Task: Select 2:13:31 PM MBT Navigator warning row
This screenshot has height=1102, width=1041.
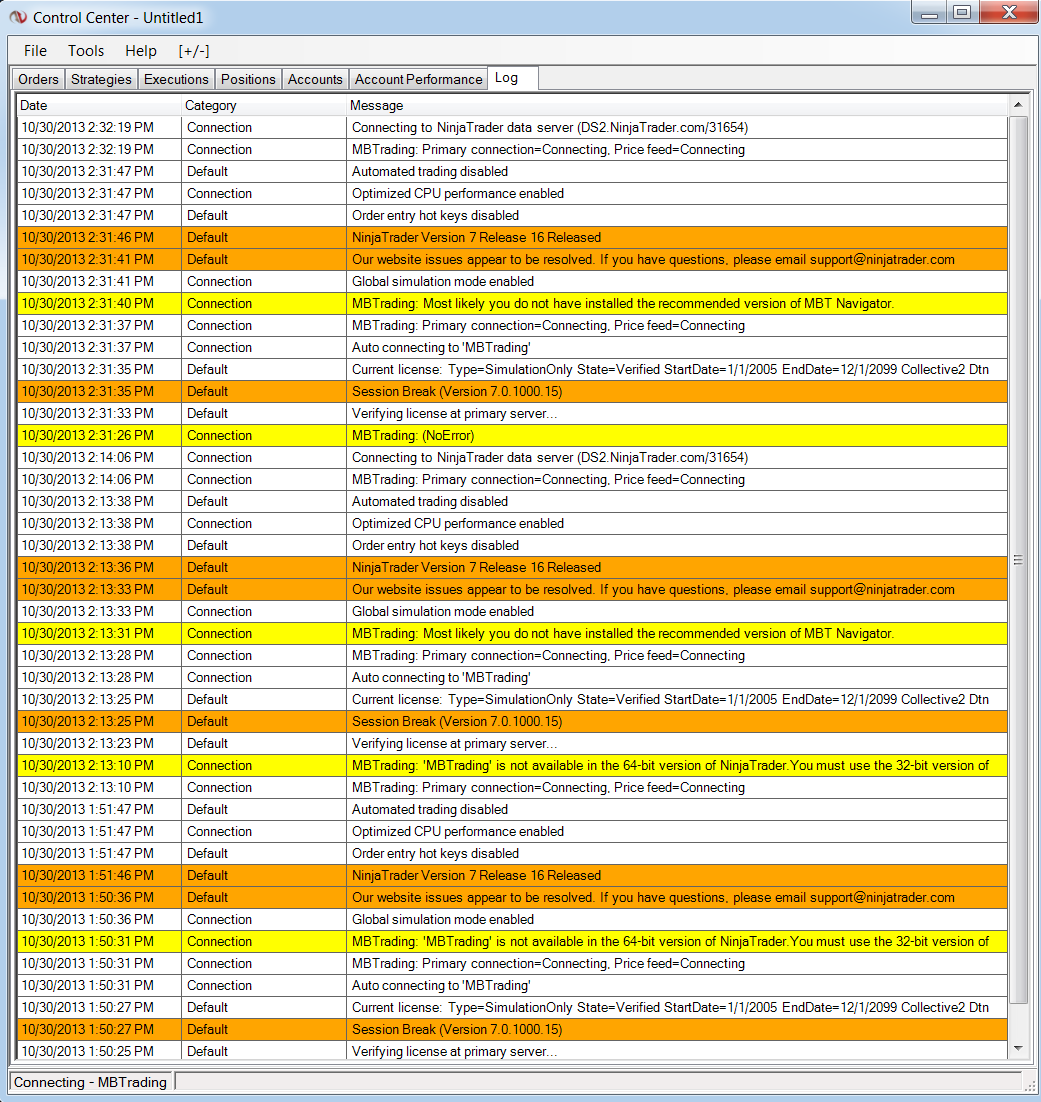Action: point(512,633)
